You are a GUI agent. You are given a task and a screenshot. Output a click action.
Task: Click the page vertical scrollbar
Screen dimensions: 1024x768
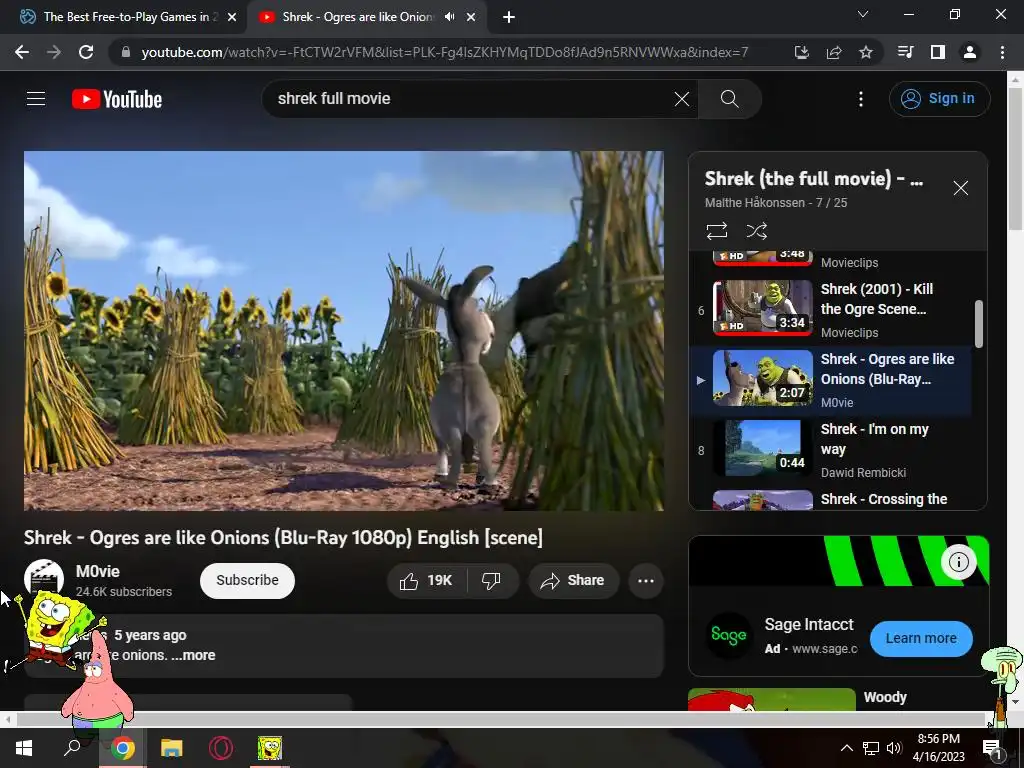point(1015,159)
